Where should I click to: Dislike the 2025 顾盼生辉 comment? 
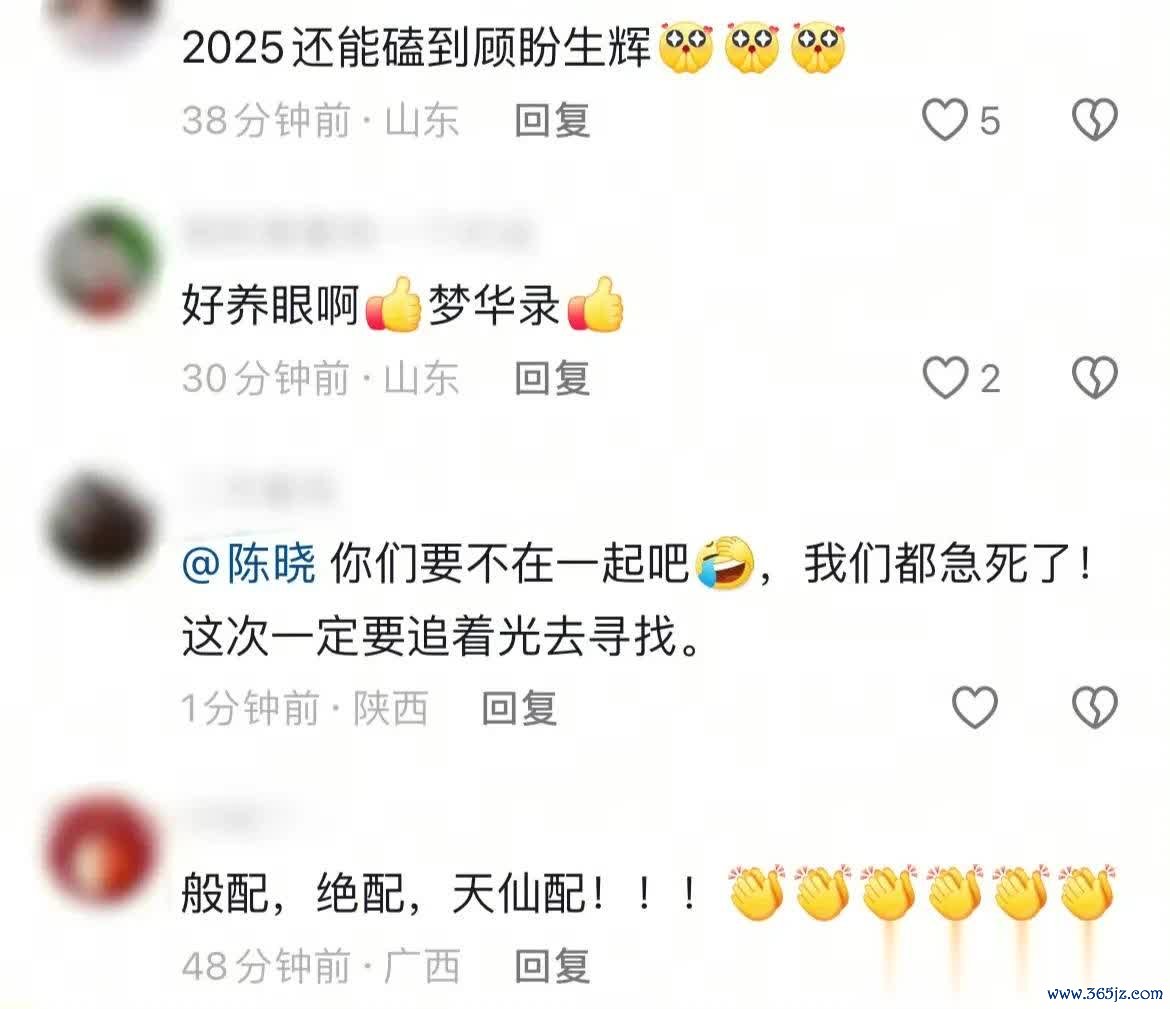point(1095,120)
